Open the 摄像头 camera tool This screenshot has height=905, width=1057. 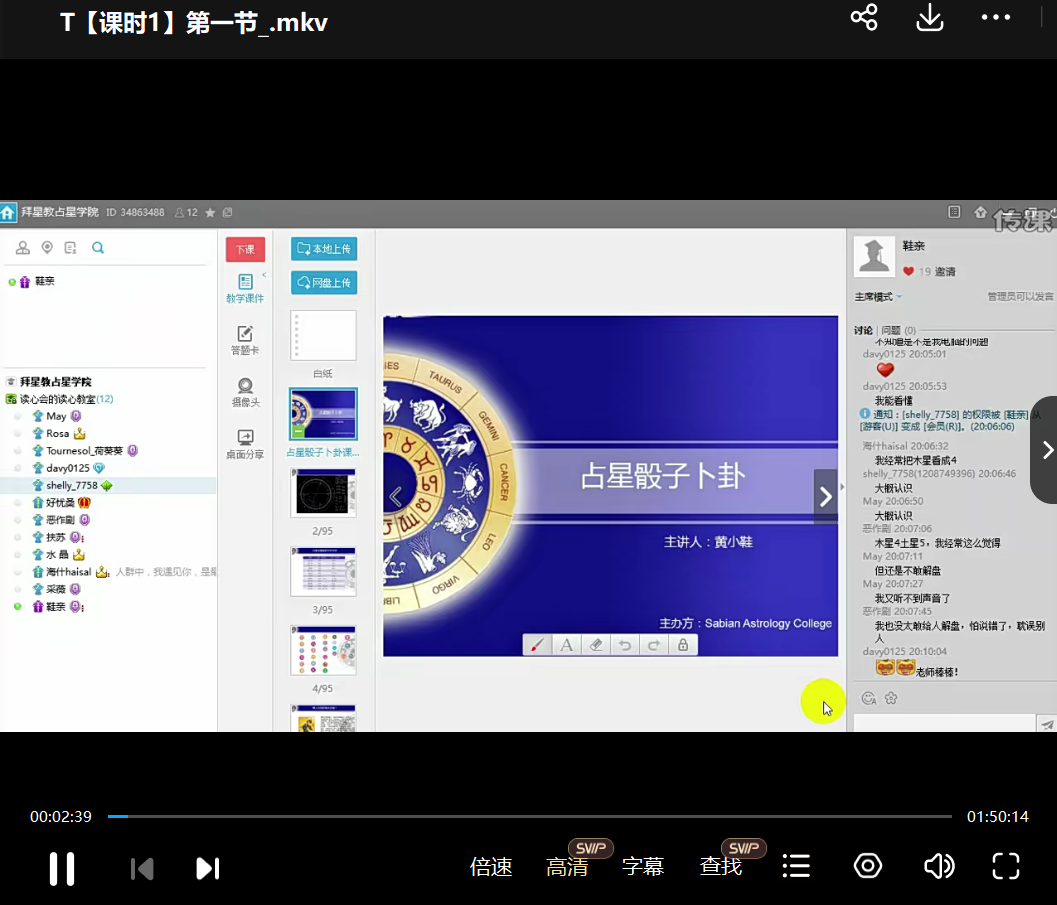(x=245, y=392)
